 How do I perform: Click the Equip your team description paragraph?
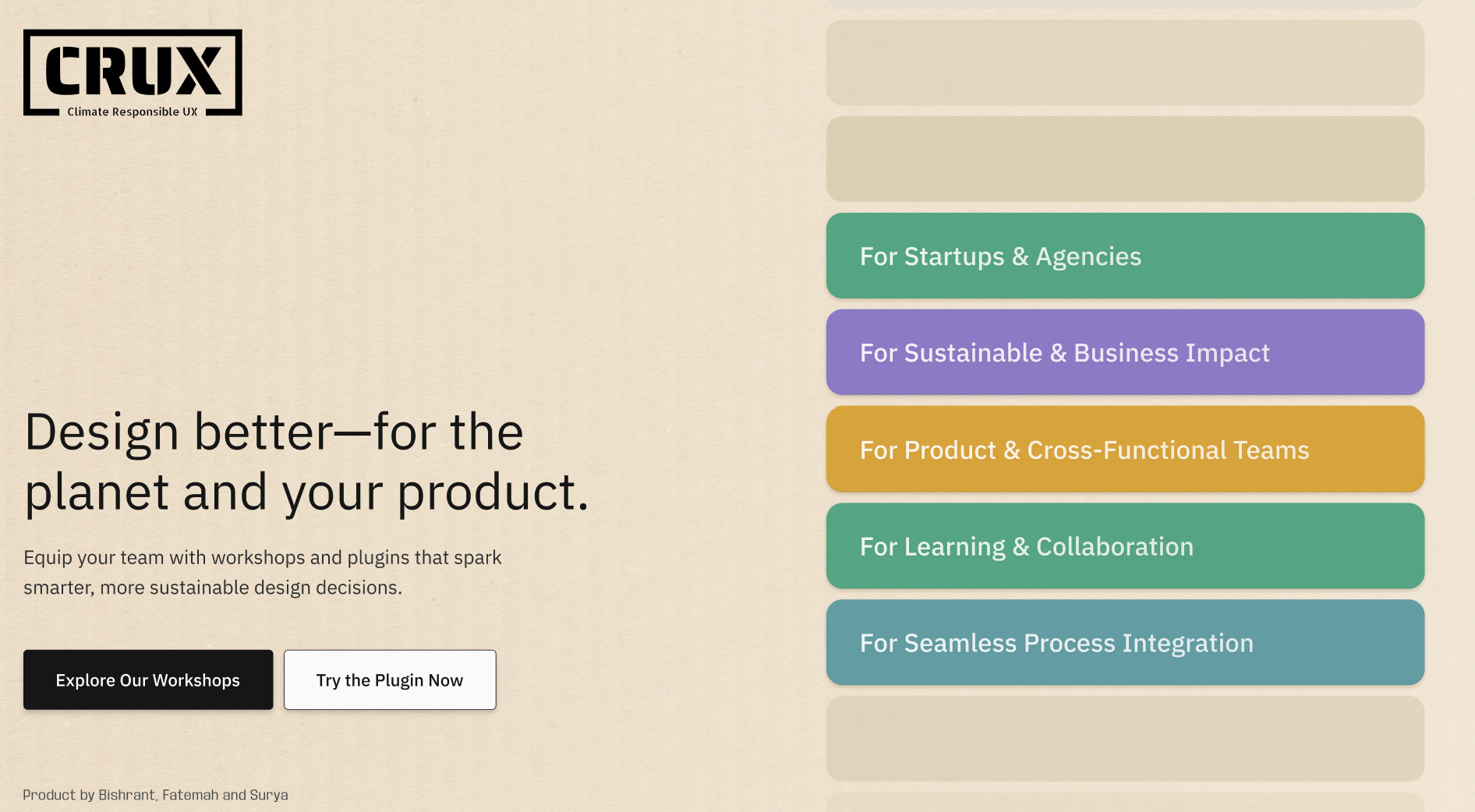pos(263,573)
